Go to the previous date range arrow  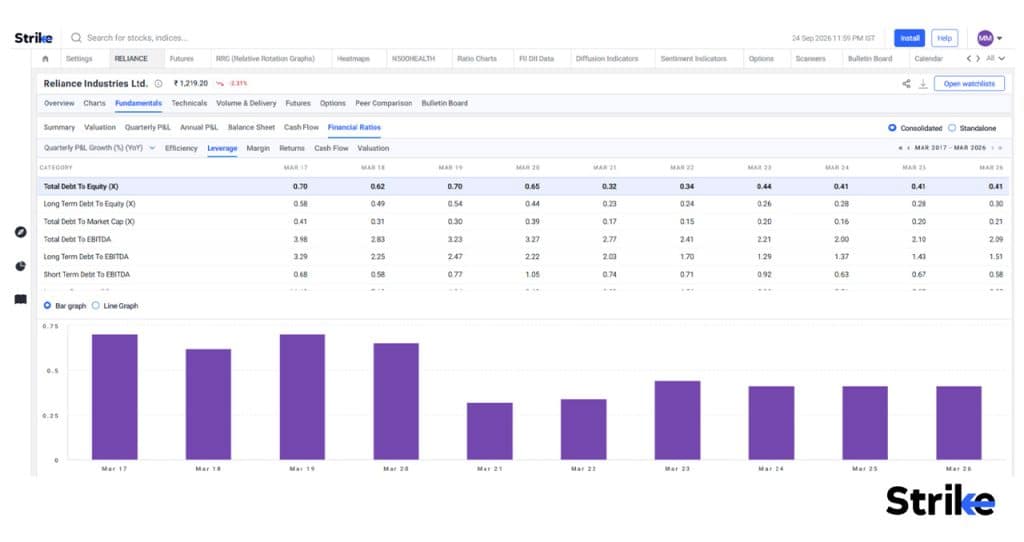tap(908, 148)
